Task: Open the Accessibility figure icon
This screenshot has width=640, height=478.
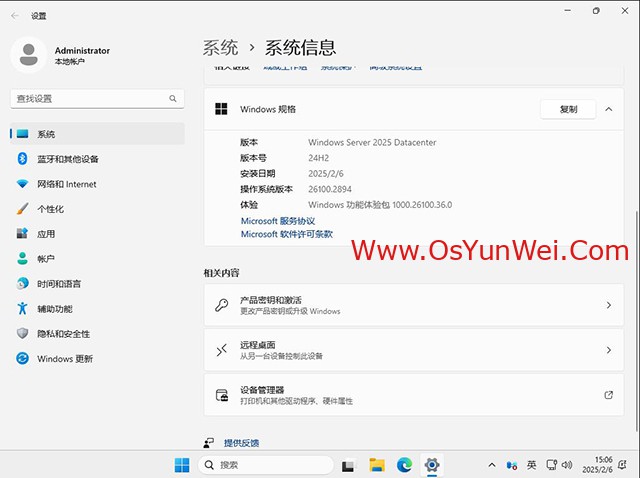Action: coord(22,309)
